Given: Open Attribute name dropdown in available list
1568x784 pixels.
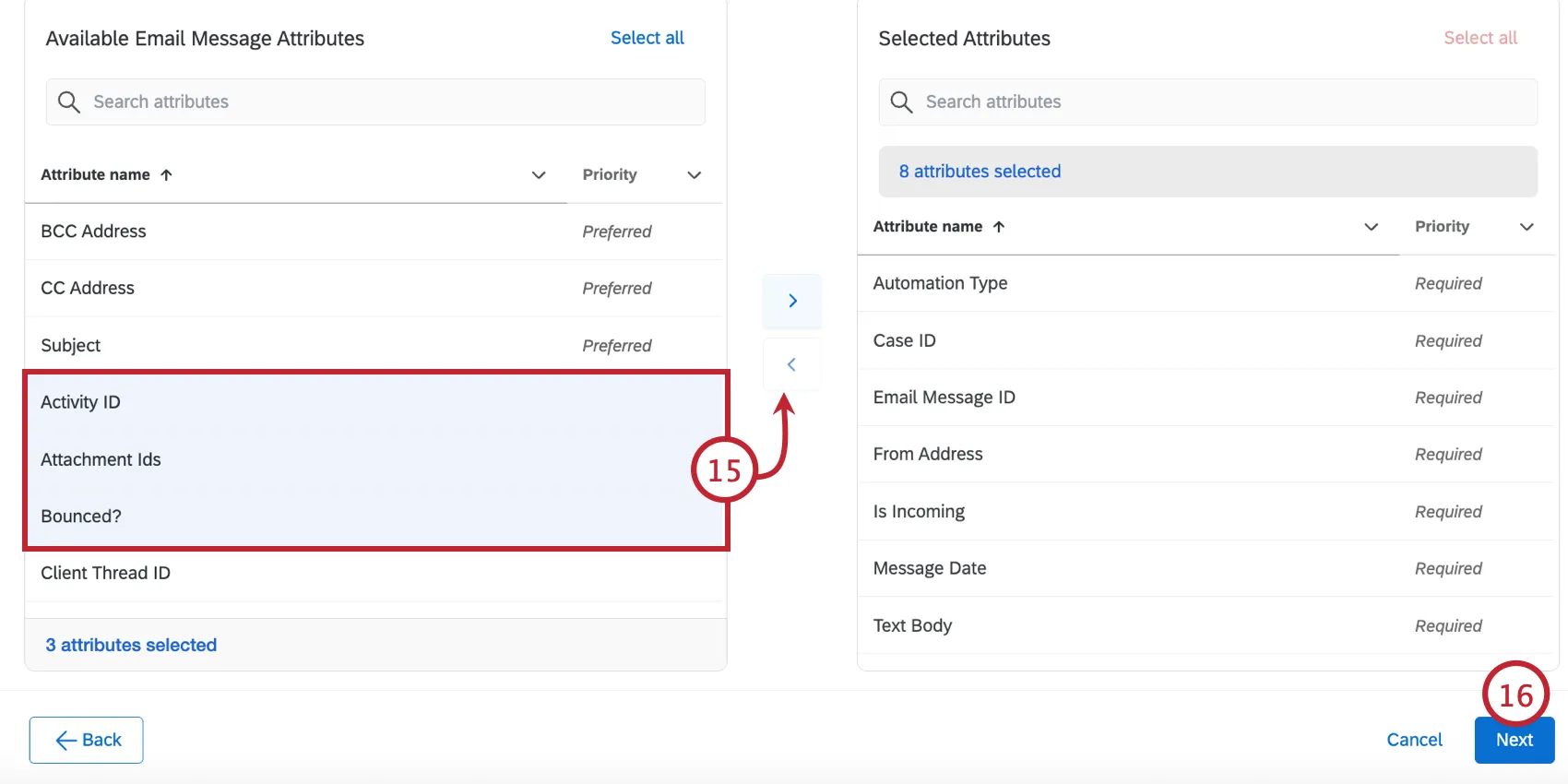Looking at the screenshot, I should coord(539,175).
